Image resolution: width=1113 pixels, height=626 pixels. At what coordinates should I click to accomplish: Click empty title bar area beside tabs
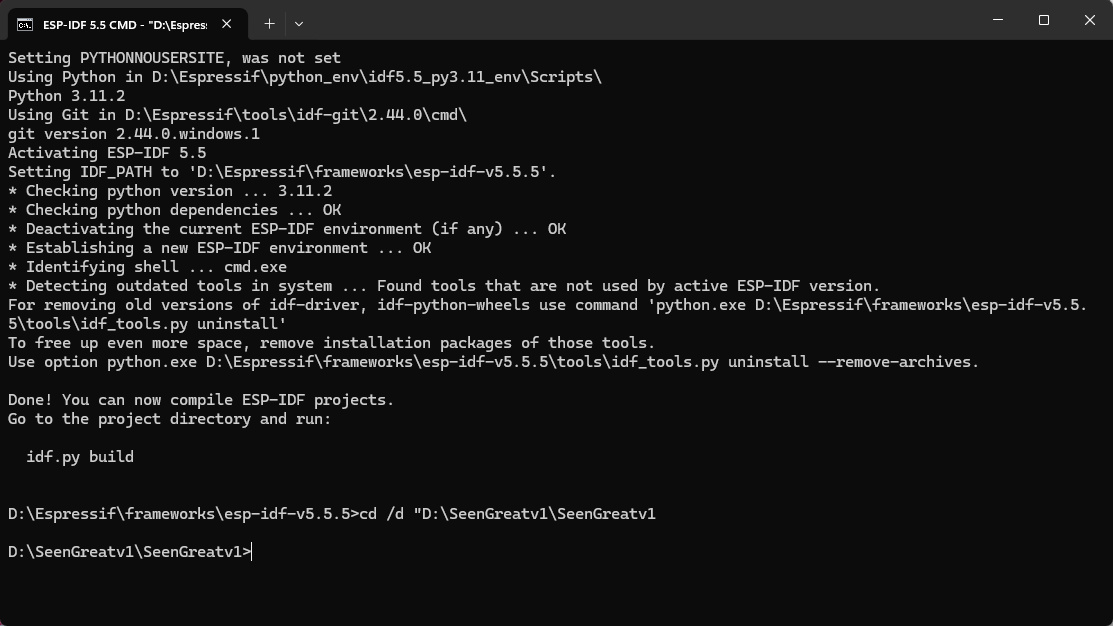coord(639,20)
